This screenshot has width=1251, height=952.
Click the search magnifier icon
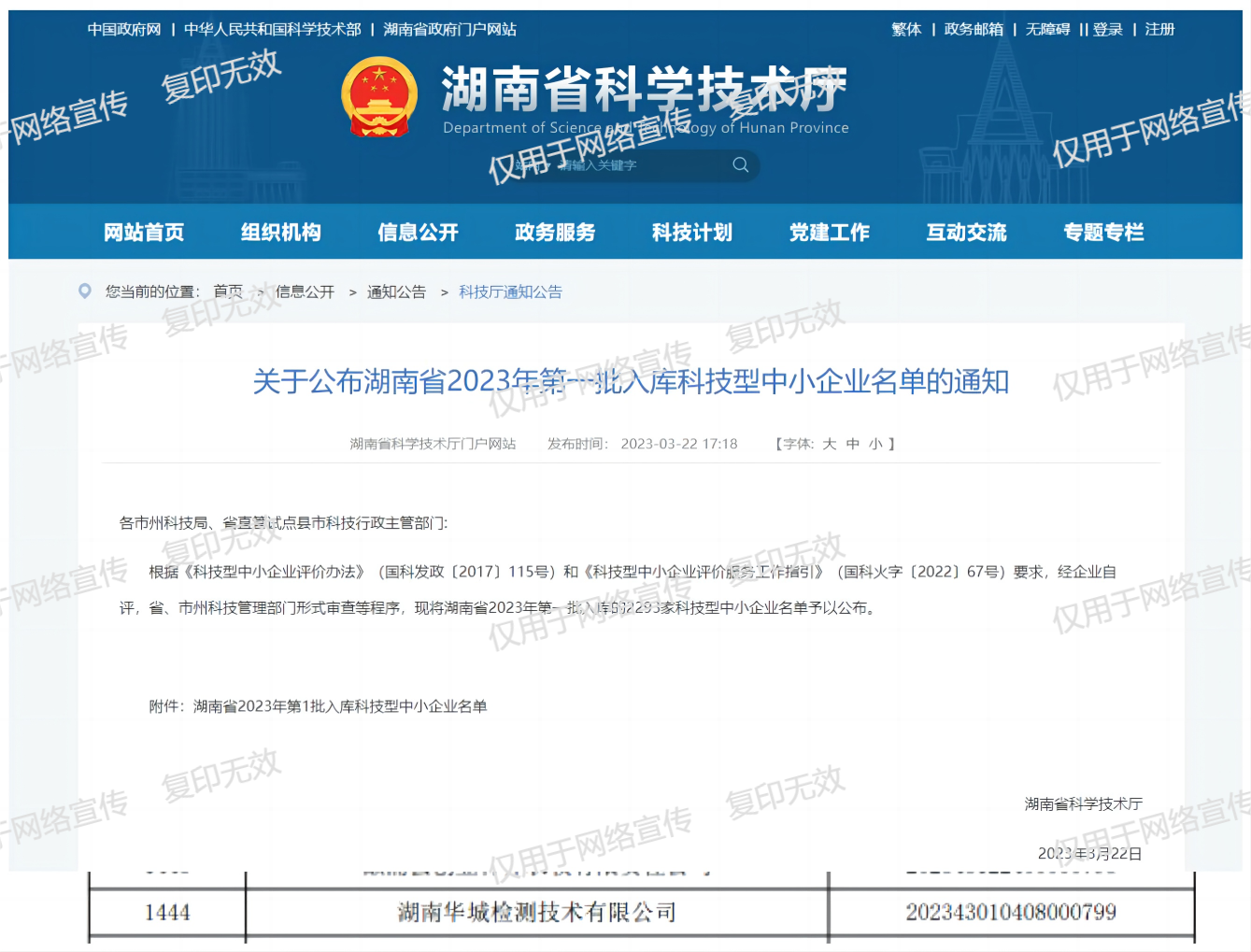pyautogui.click(x=741, y=165)
